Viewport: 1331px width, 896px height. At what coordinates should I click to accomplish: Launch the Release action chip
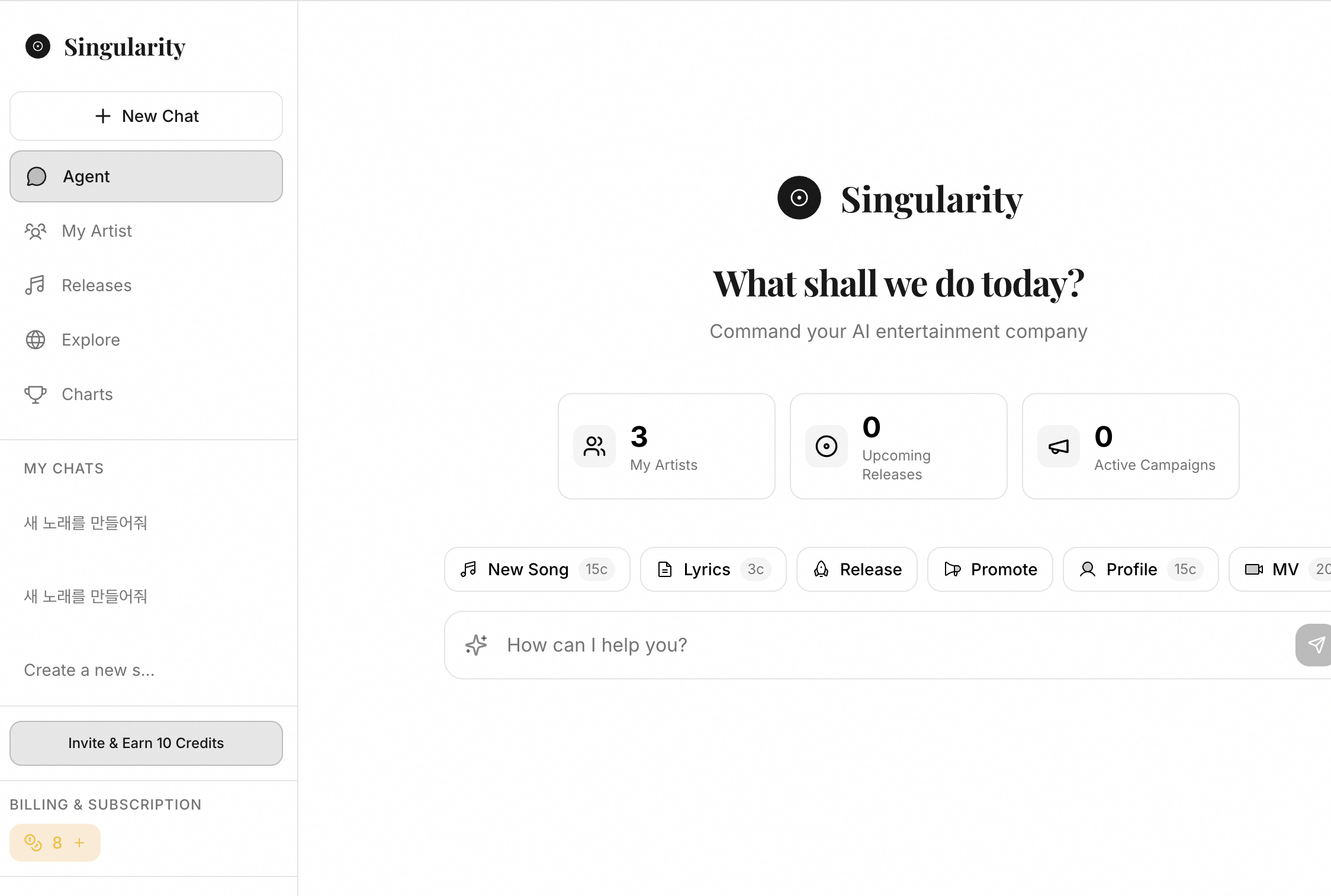pos(856,569)
